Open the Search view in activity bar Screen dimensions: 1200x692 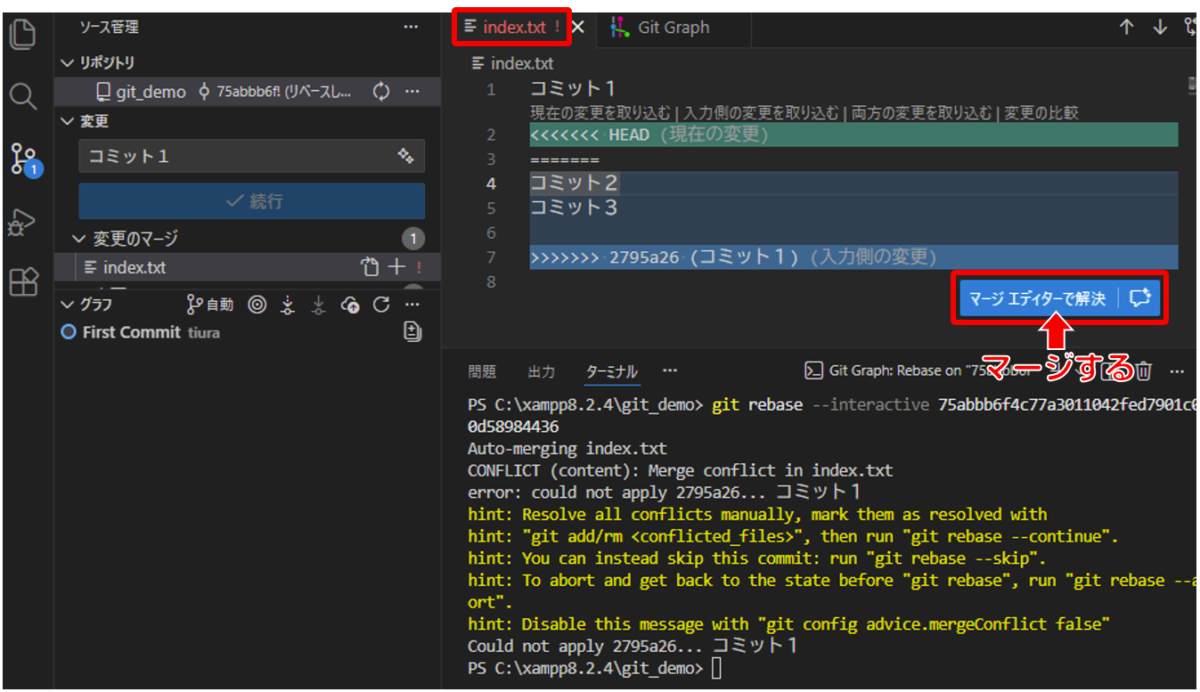pyautogui.click(x=22, y=96)
